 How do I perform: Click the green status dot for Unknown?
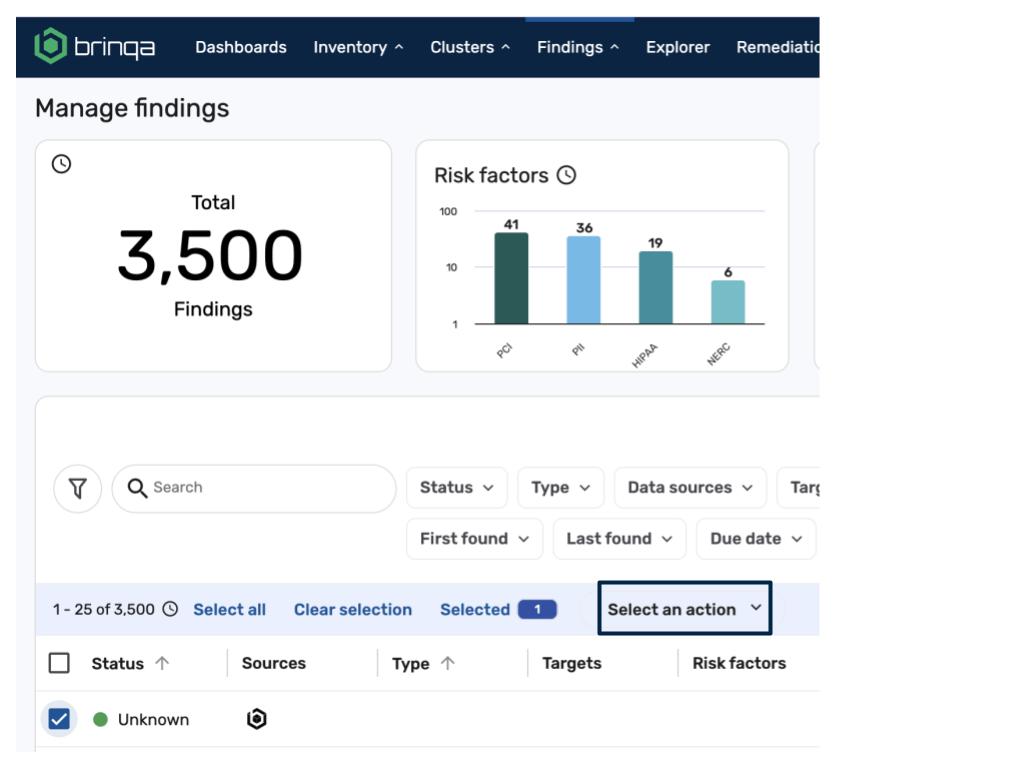point(101,719)
